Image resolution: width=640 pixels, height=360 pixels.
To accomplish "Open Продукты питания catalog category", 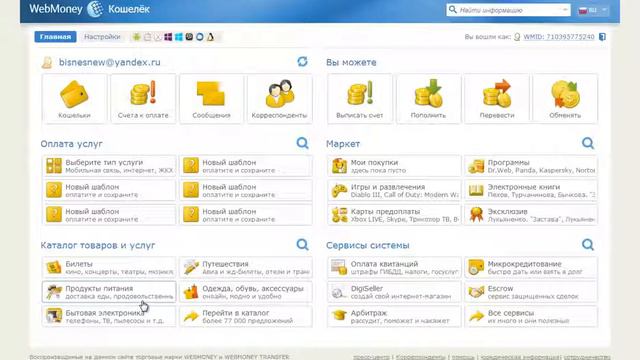I will 109,292.
